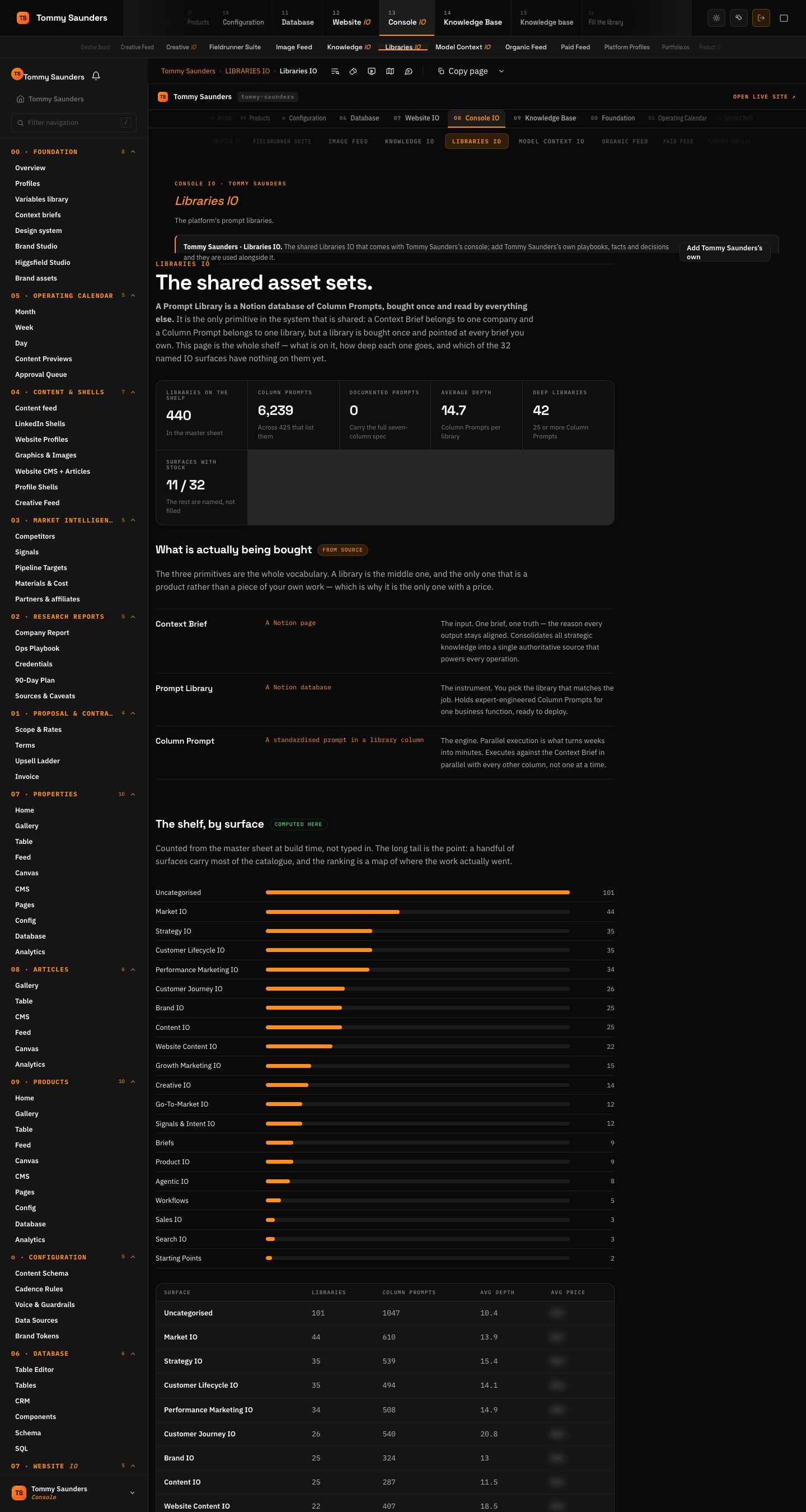Open Competitors sidebar item
Image resolution: width=806 pixels, height=1512 pixels.
click(35, 536)
